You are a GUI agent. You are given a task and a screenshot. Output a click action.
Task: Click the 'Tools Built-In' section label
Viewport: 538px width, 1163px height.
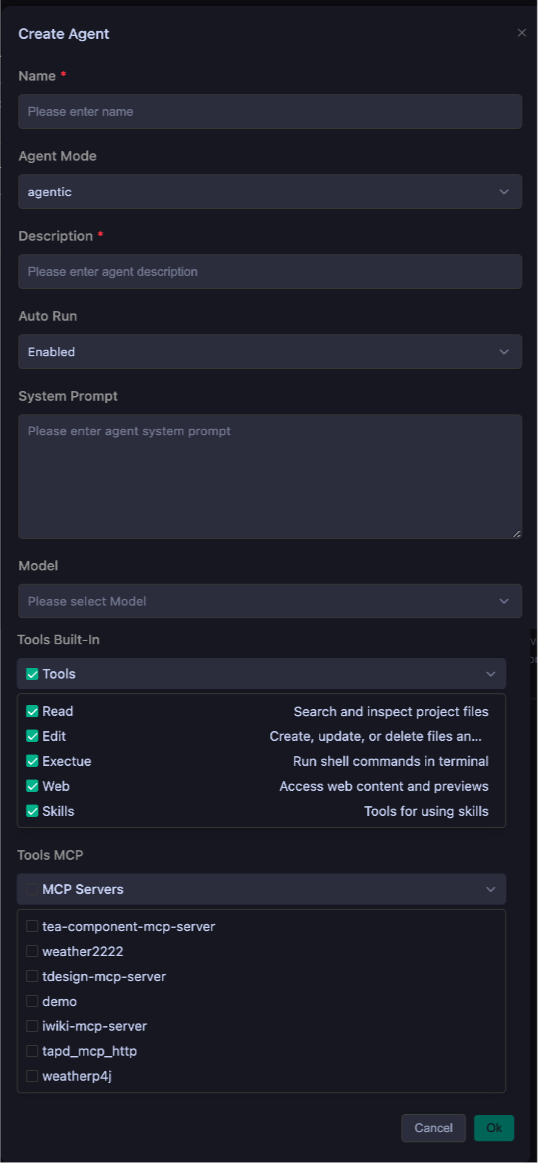coord(59,639)
